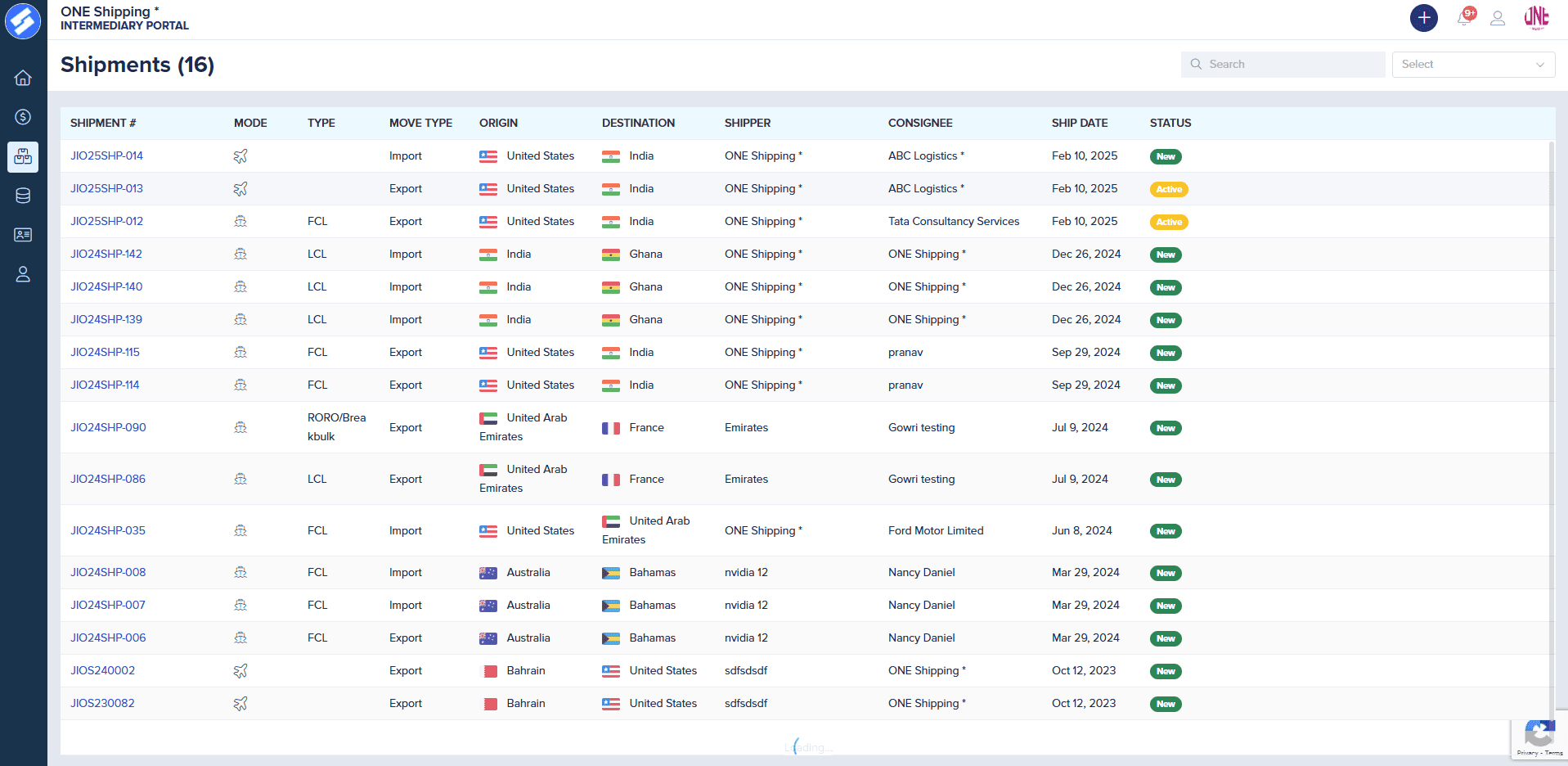This screenshot has height=766, width=1568.
Task: Click the reCAPTCHA badge at bottom right
Action: 1540,734
